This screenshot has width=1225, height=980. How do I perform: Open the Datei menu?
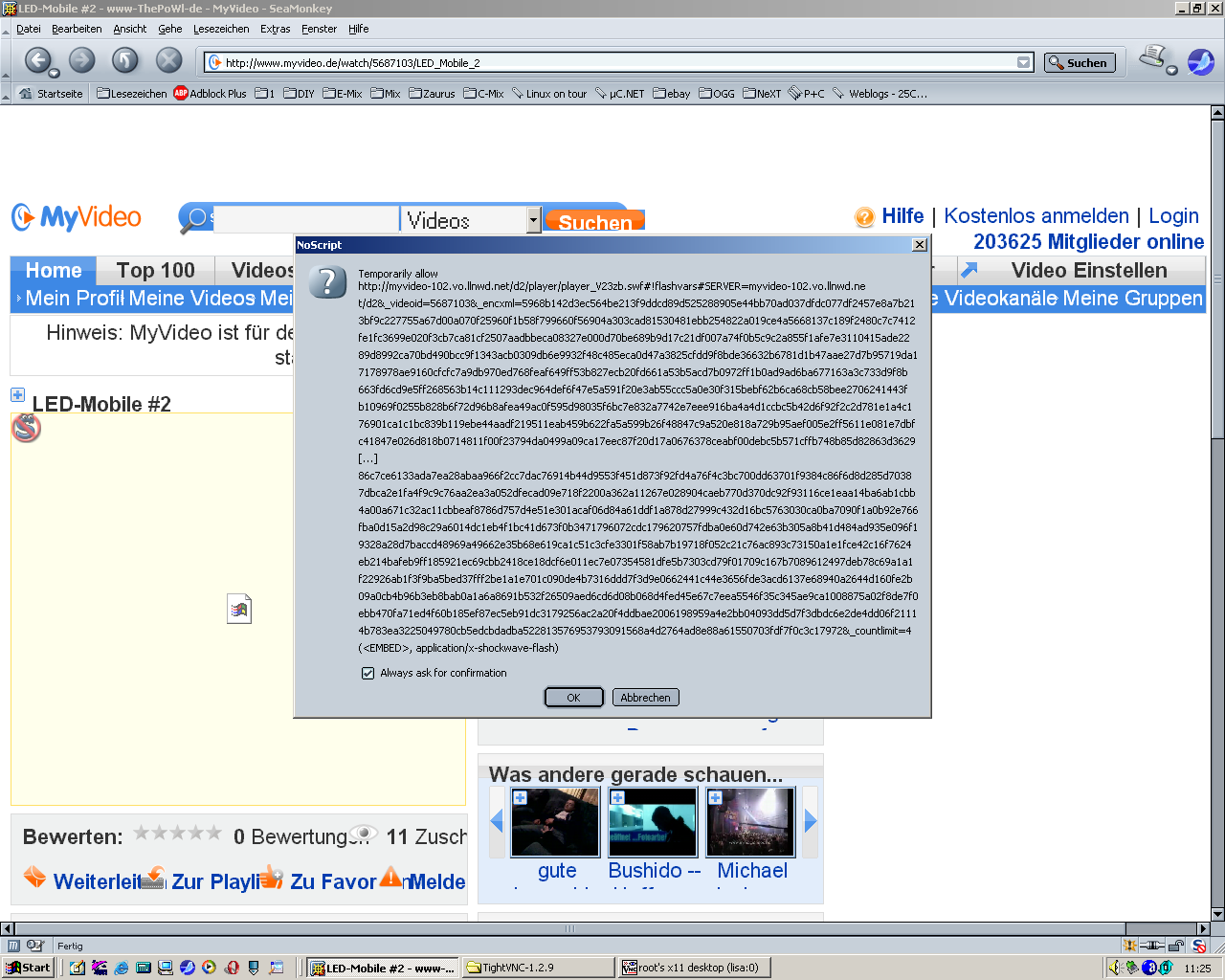(29, 29)
